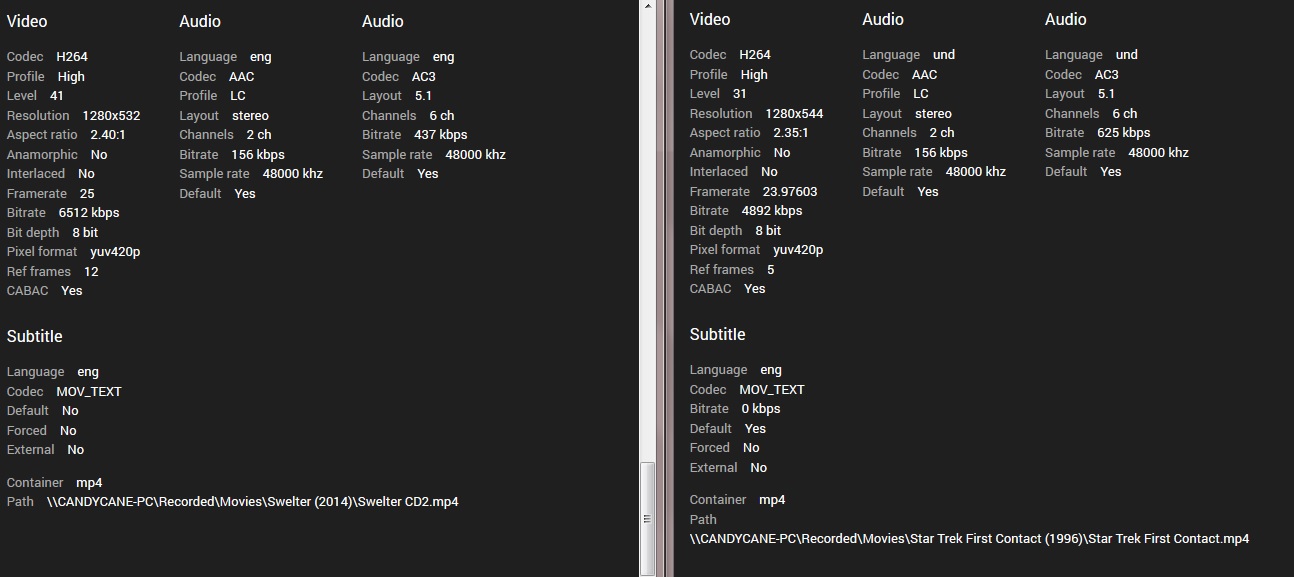Collapse the Subtitle section for Swelter
1294x577 pixels.
(x=34, y=336)
